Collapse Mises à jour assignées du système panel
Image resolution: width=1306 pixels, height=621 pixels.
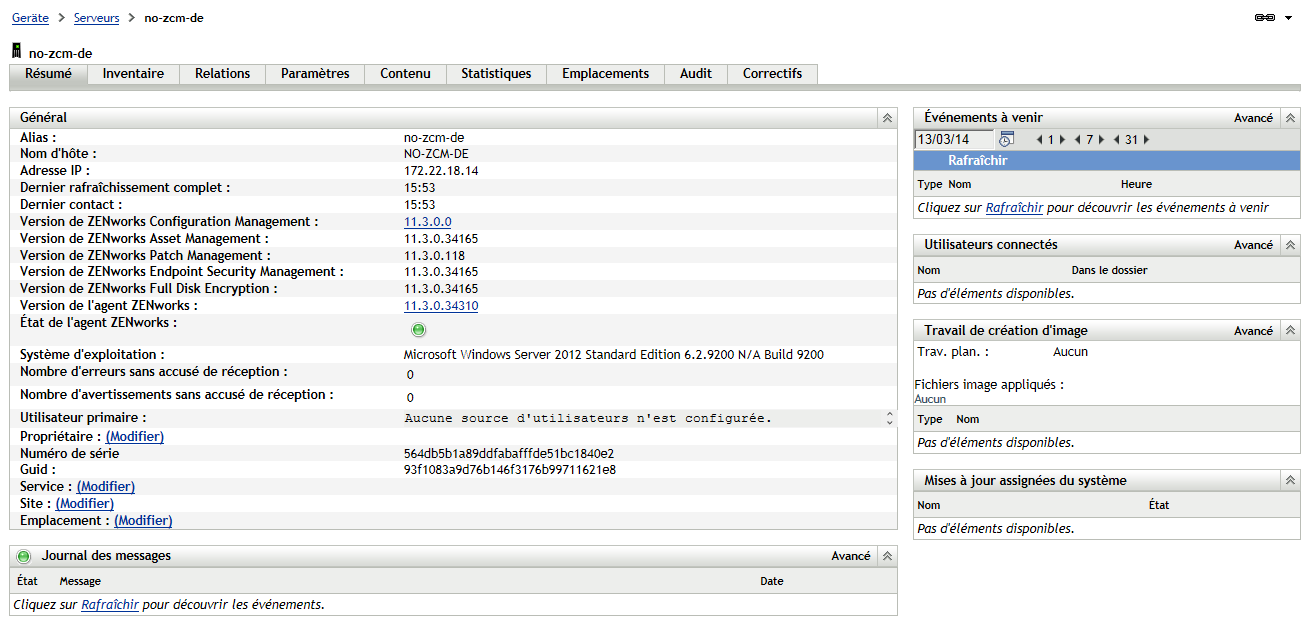point(1290,481)
